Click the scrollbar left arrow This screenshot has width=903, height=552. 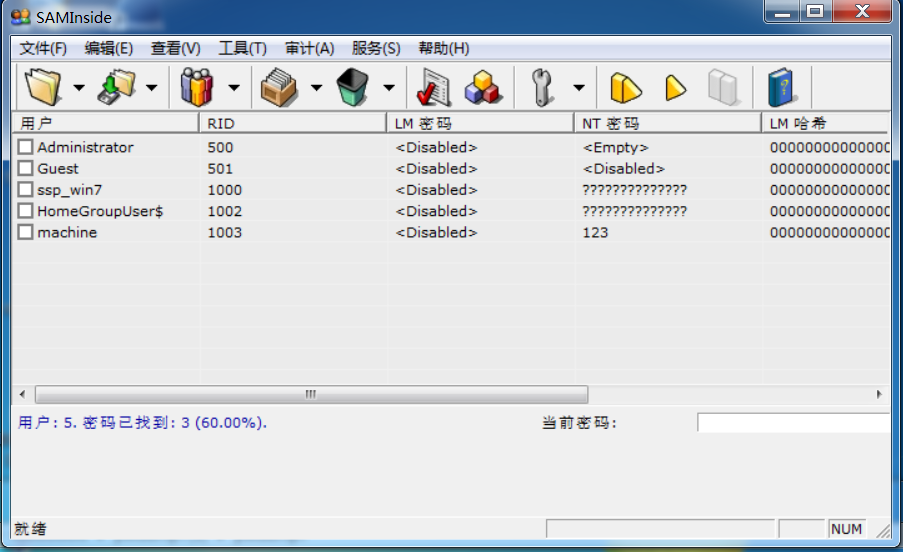22,394
